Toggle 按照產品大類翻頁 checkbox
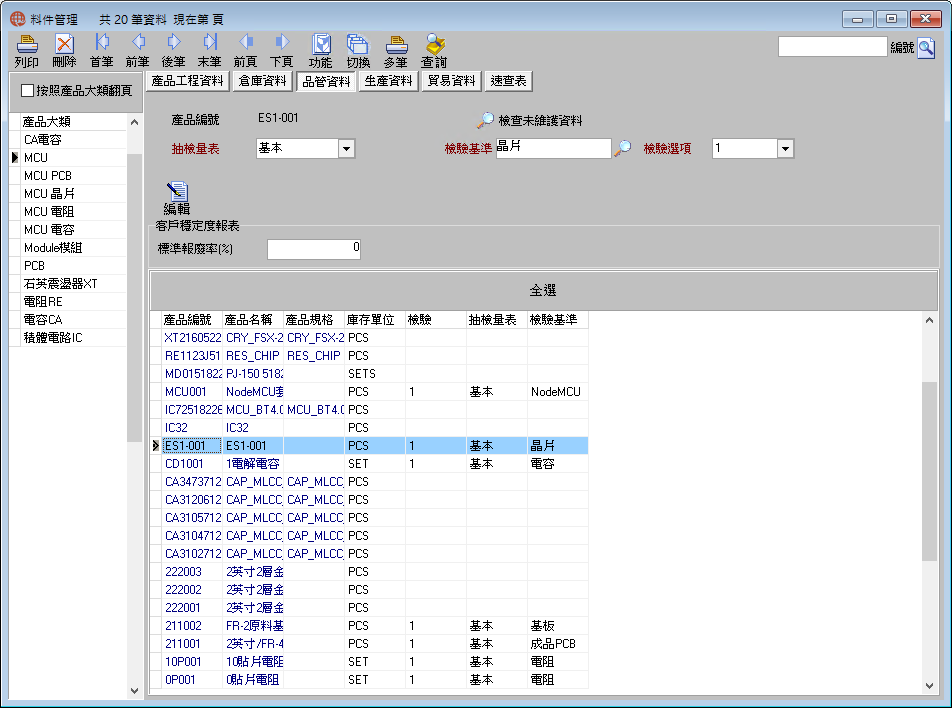952x708 pixels. tap(27, 90)
